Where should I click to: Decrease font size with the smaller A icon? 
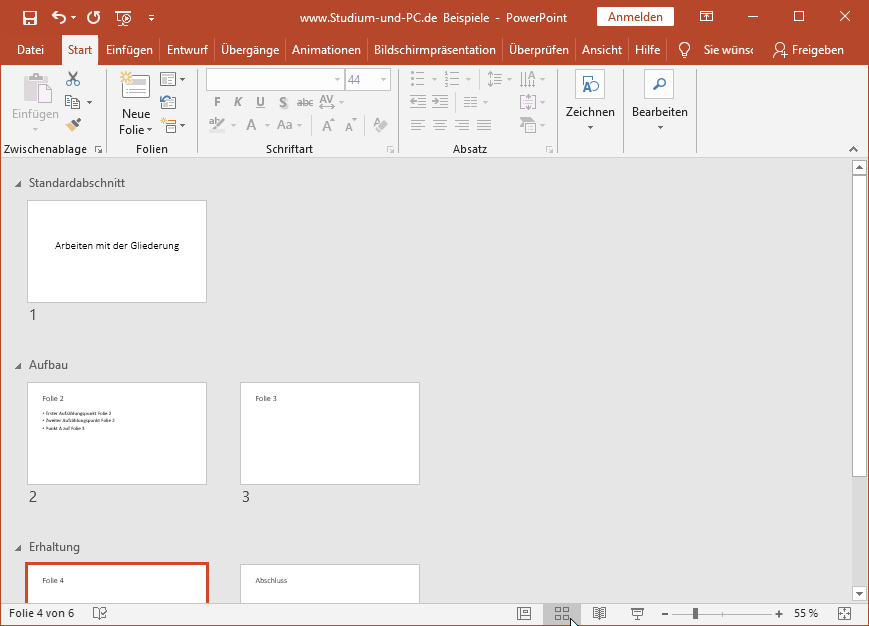(350, 126)
